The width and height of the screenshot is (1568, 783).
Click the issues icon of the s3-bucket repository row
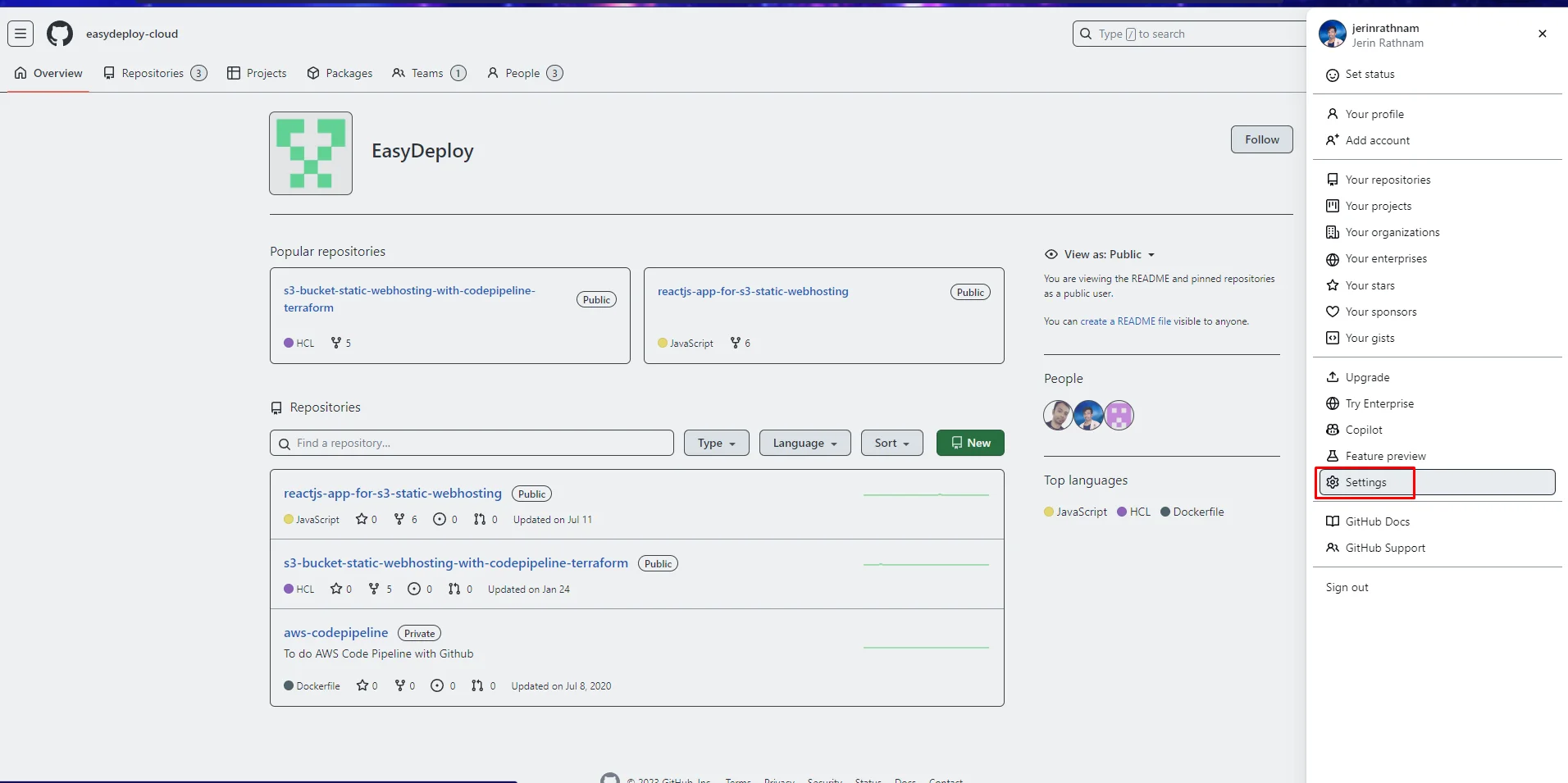[x=414, y=589]
